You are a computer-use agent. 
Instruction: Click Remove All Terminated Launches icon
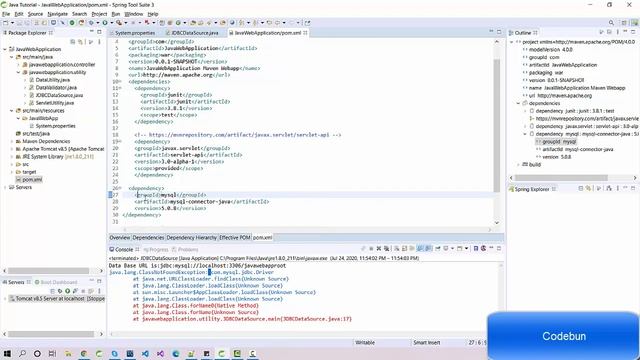point(387,248)
